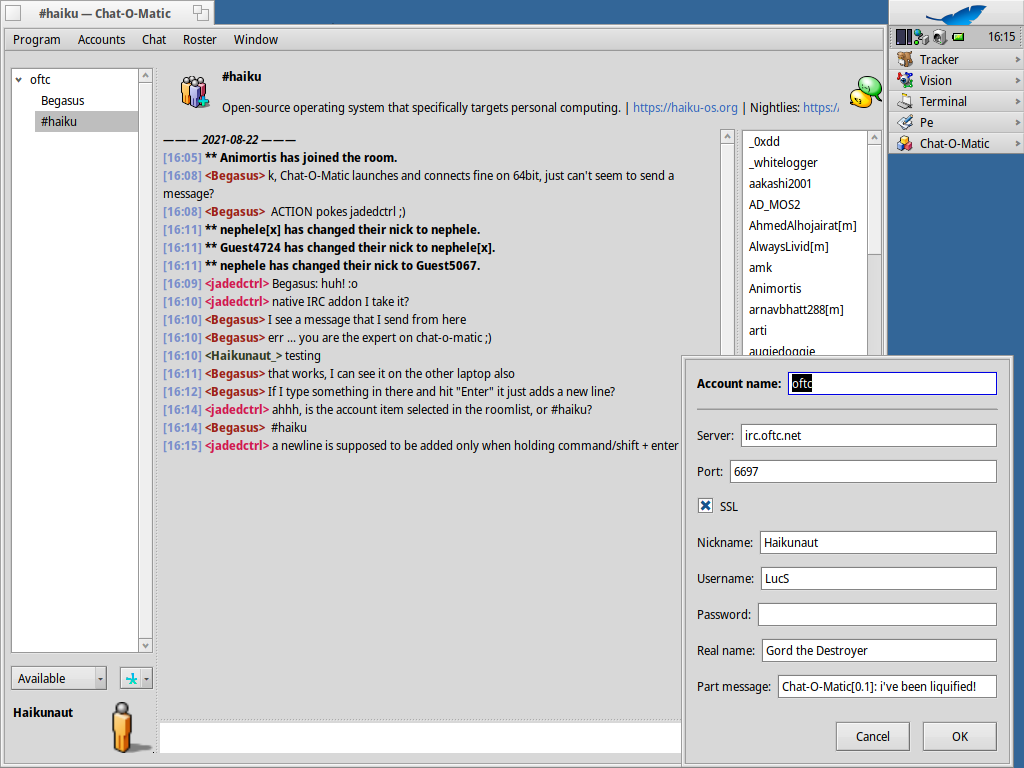Click the Account name field
1024x768 pixels.
coord(893,383)
